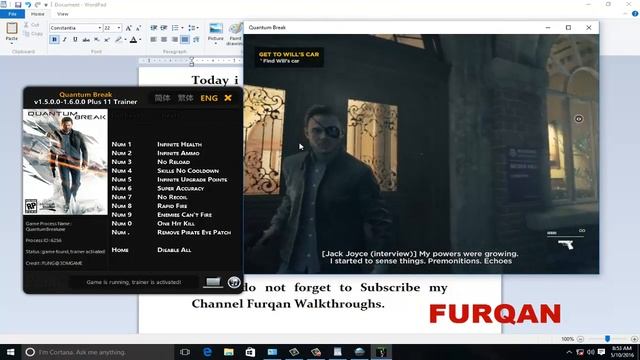Open the Windows Store from taskbar
This screenshot has height=360, width=640.
pos(250,352)
